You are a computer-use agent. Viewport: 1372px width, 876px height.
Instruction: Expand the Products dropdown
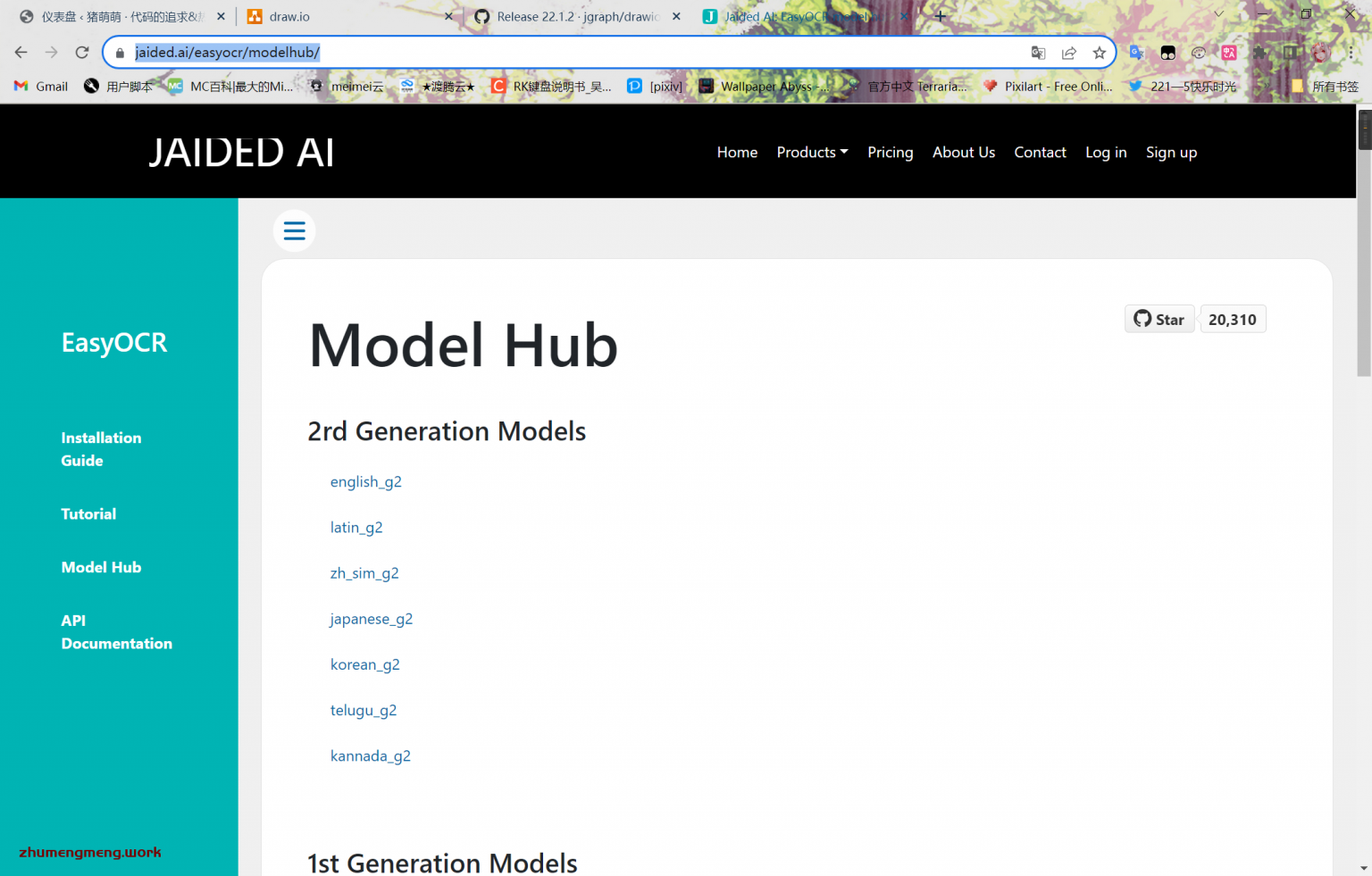pyautogui.click(x=812, y=153)
